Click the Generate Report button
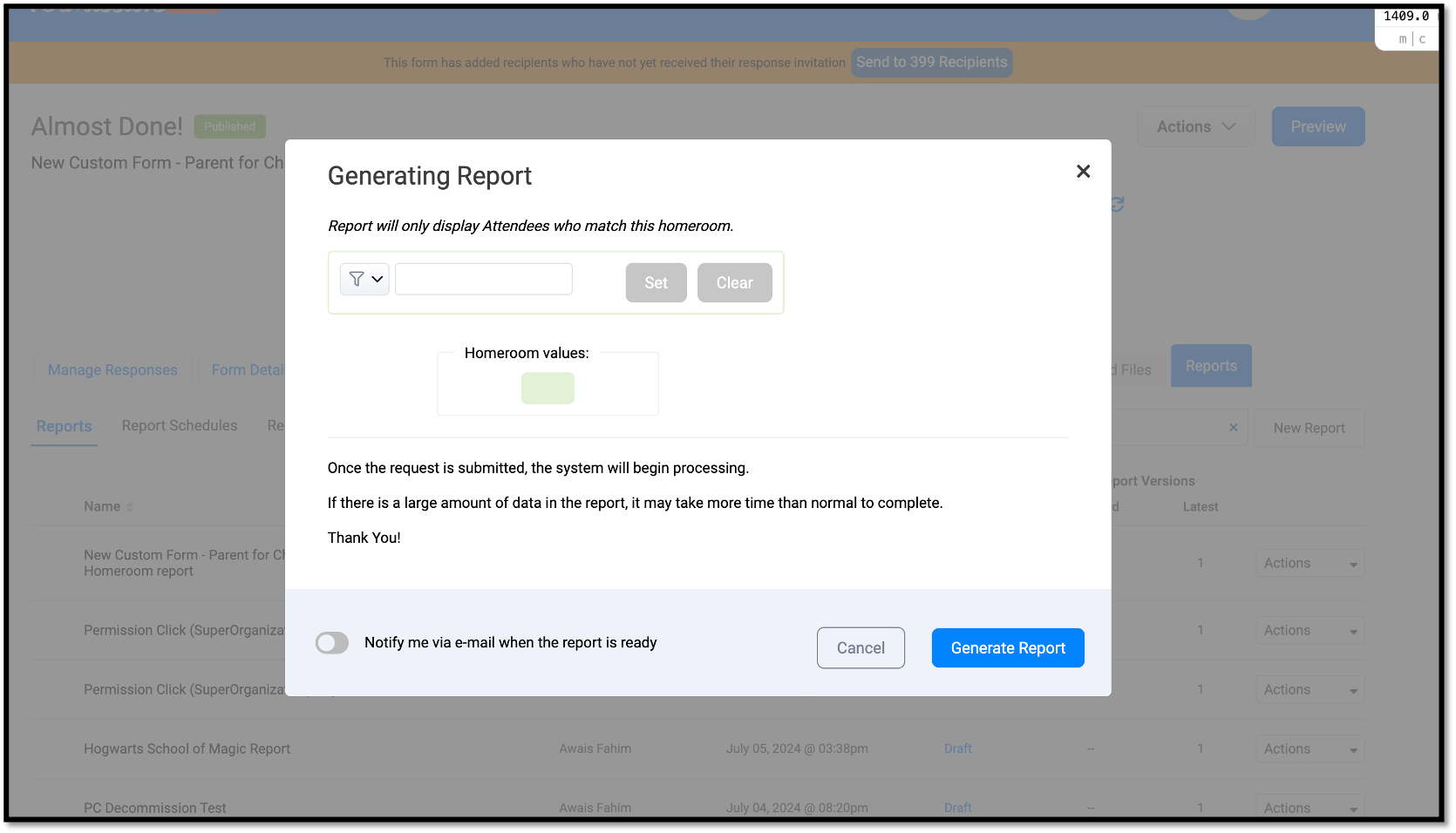Viewport: 1456px width, 833px height. tap(1007, 647)
